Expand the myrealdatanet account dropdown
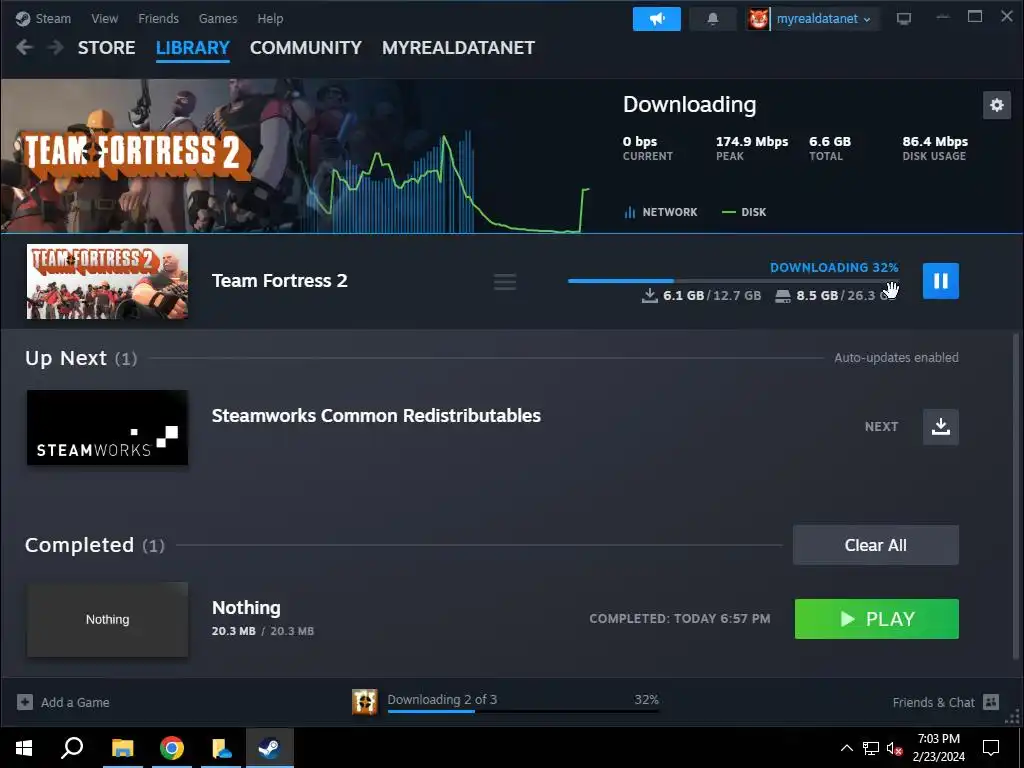The height and width of the screenshot is (768, 1024). tap(824, 19)
